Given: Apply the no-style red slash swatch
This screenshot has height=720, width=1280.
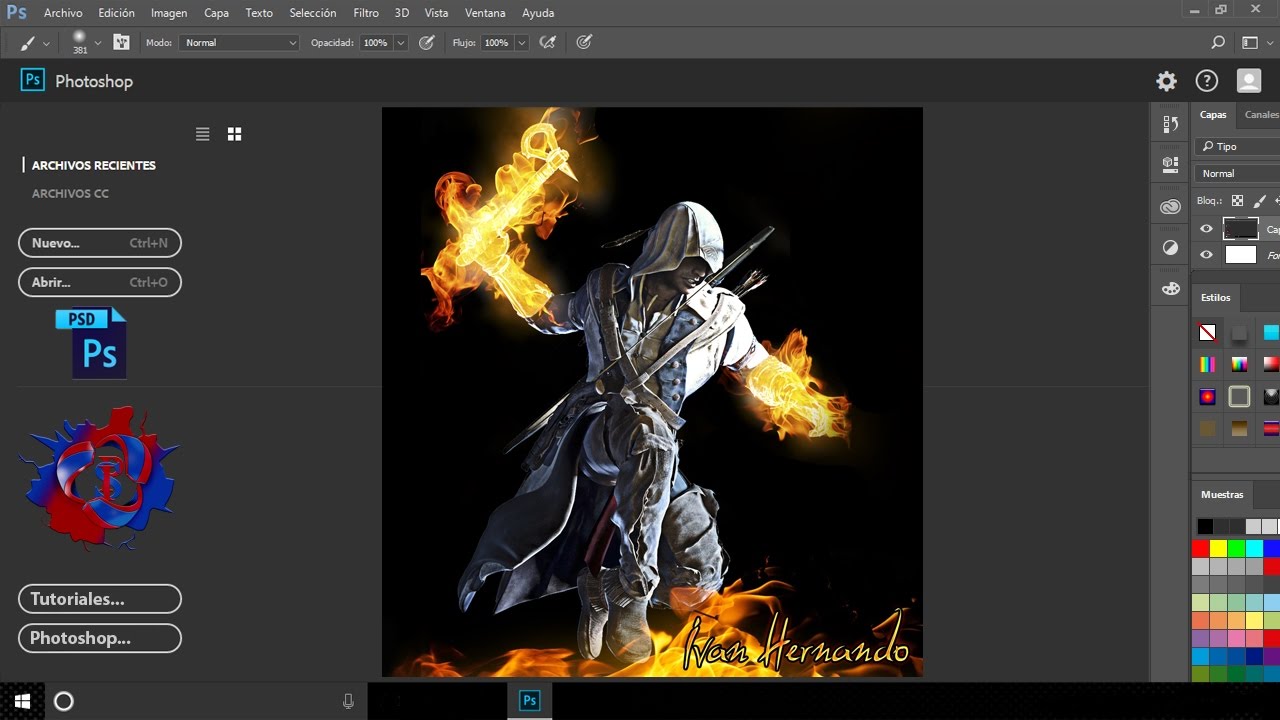Looking at the screenshot, I should (x=1208, y=333).
